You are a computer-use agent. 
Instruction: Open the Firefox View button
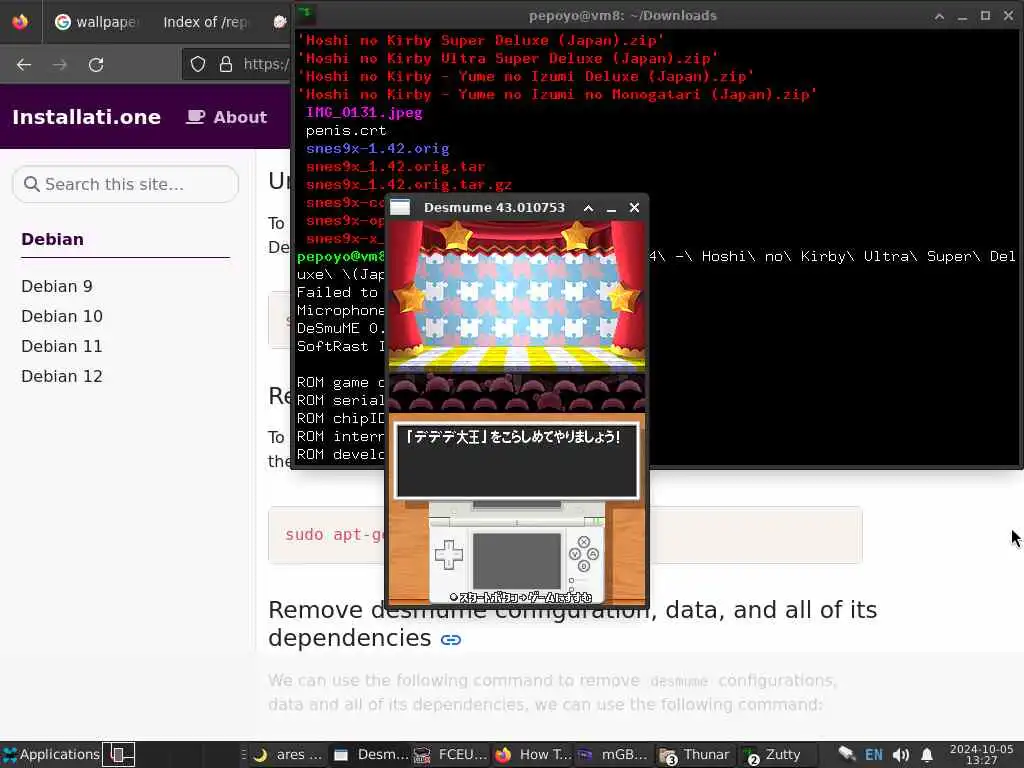point(20,22)
